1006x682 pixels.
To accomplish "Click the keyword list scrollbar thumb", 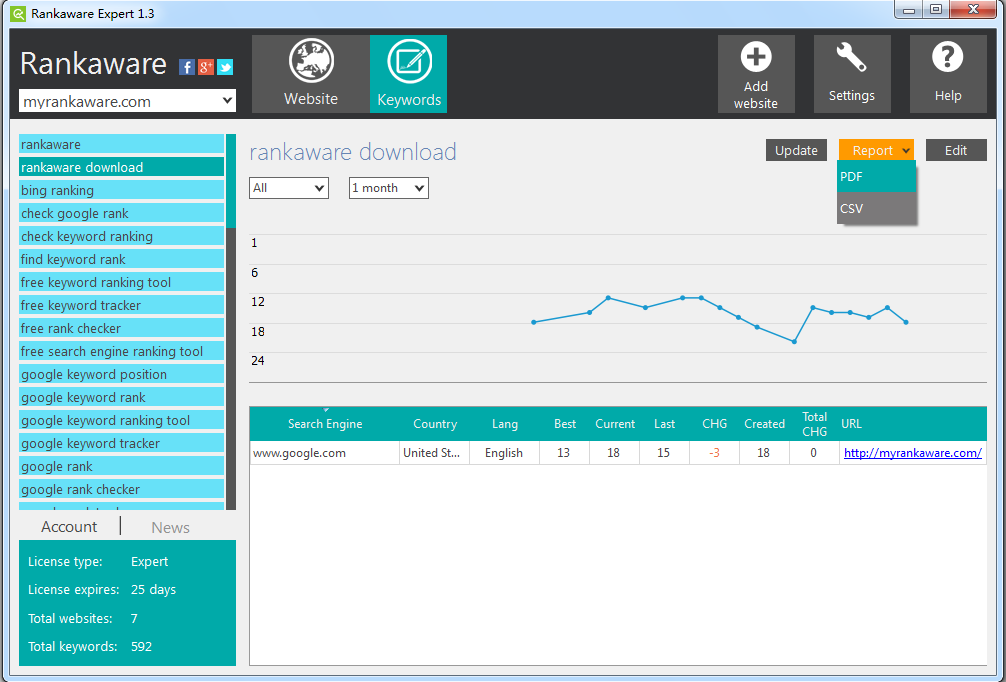I will pyautogui.click(x=231, y=181).
